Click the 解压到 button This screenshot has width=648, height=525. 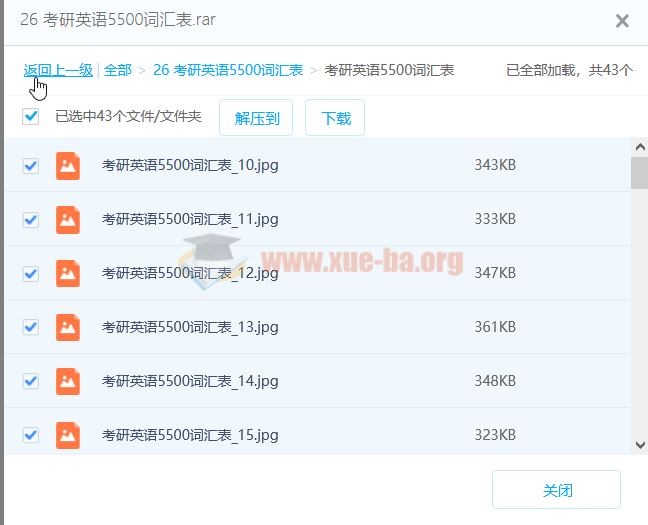click(256, 118)
